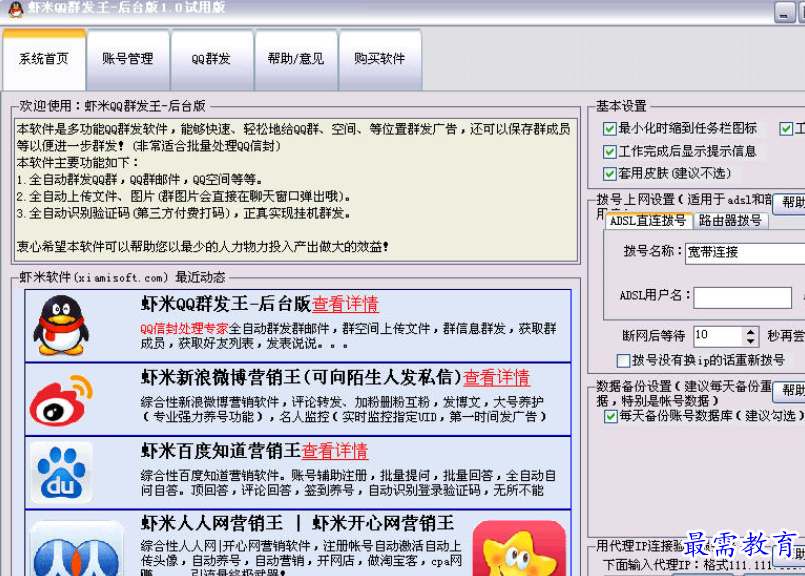Open the 购买软件 tab

pos(380,59)
